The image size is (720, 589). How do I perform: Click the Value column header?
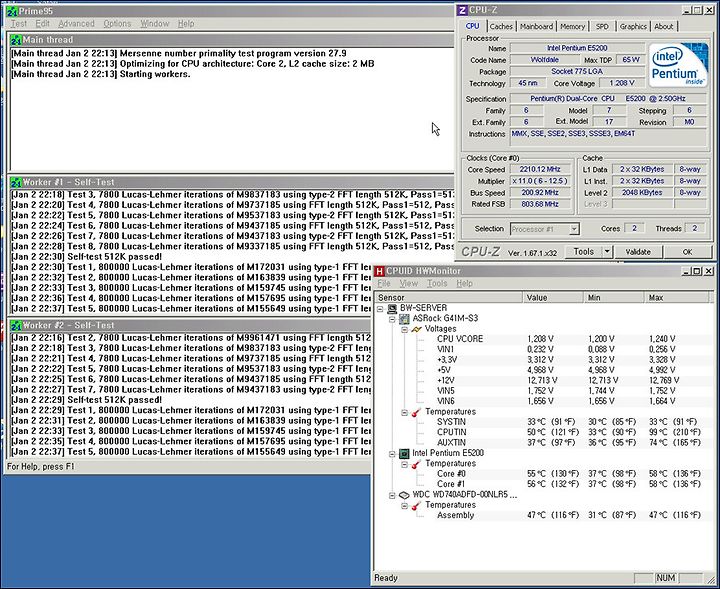[x=553, y=297]
